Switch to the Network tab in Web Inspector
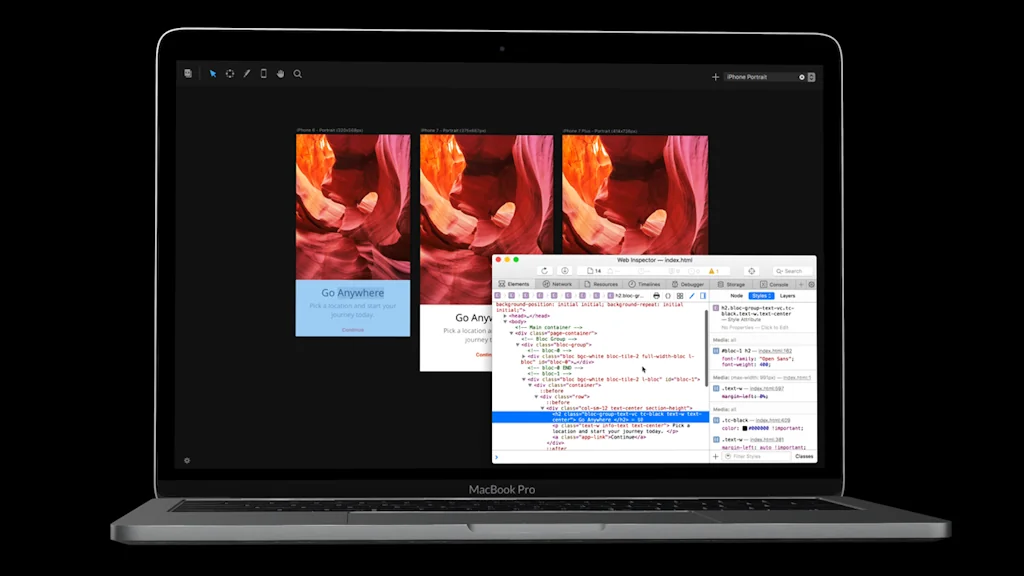 click(559, 283)
